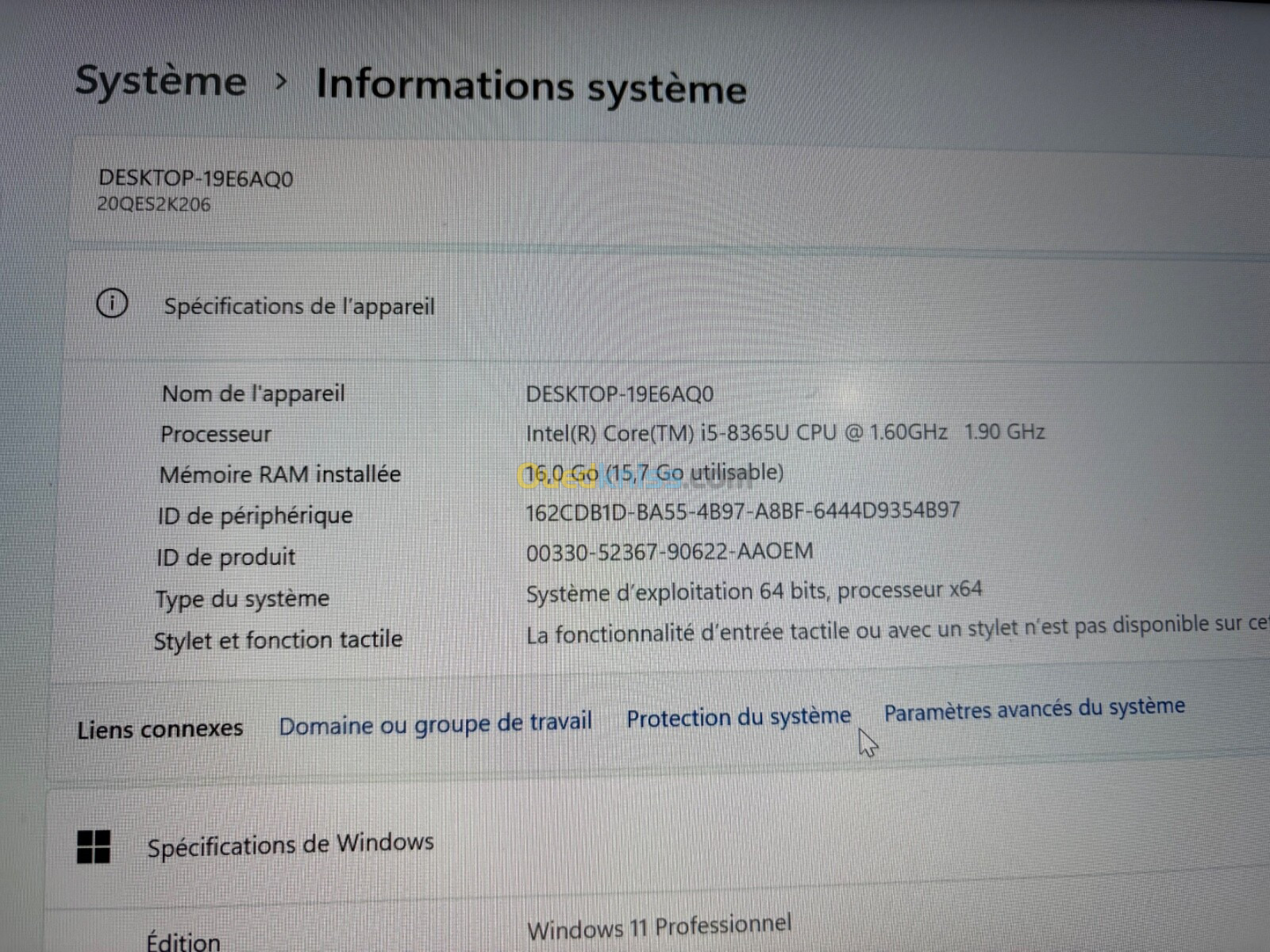This screenshot has height=952, width=1270.
Task: Select the Édition label
Action: (x=183, y=942)
